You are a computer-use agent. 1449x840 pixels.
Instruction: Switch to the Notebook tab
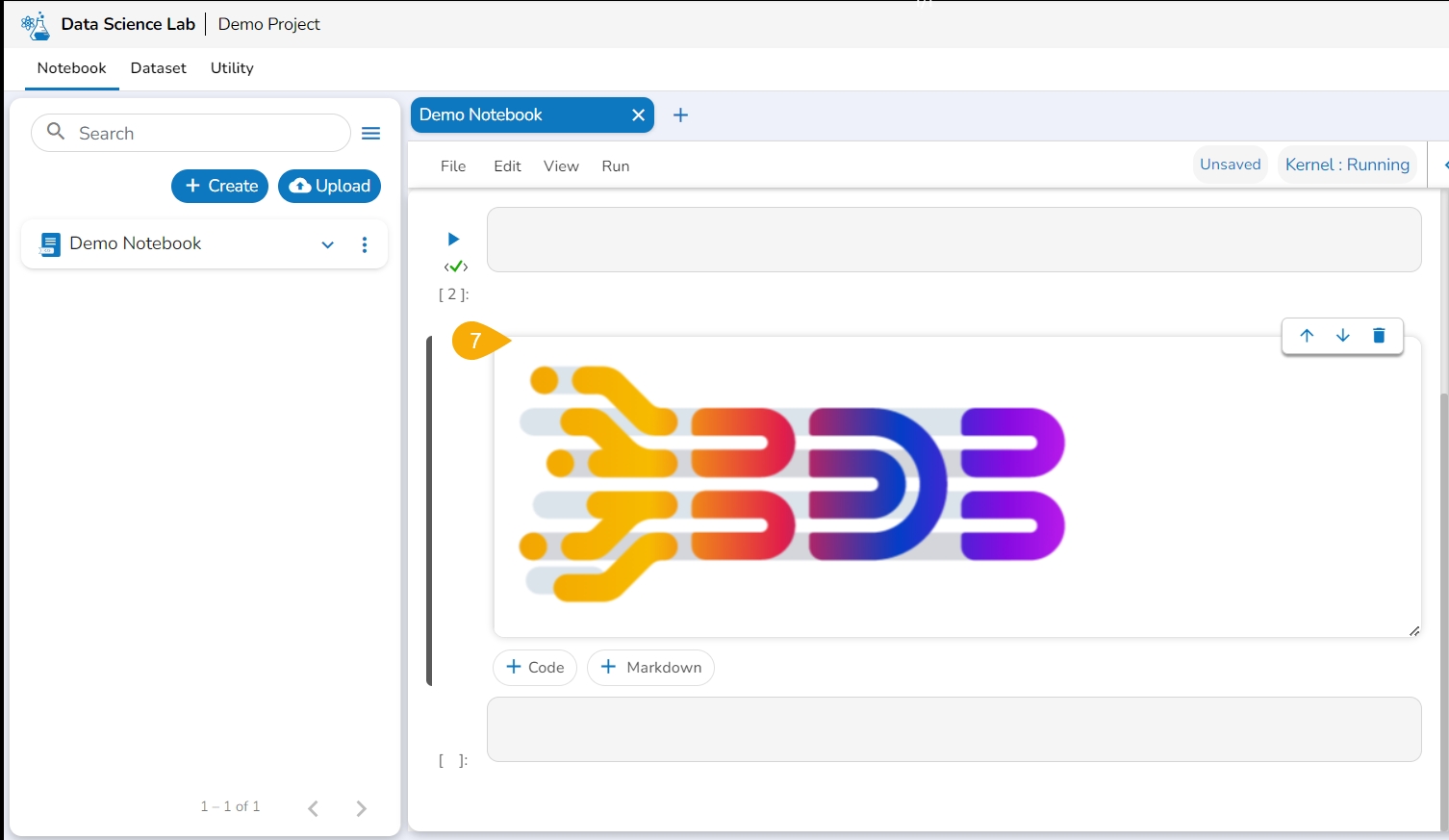pos(72,68)
